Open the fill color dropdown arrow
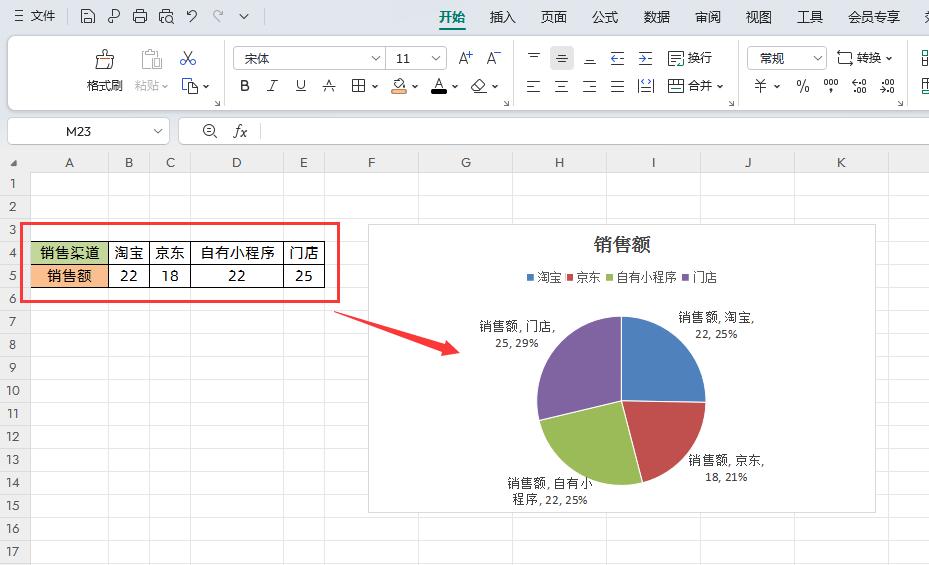The height and width of the screenshot is (565, 929). [x=415, y=86]
